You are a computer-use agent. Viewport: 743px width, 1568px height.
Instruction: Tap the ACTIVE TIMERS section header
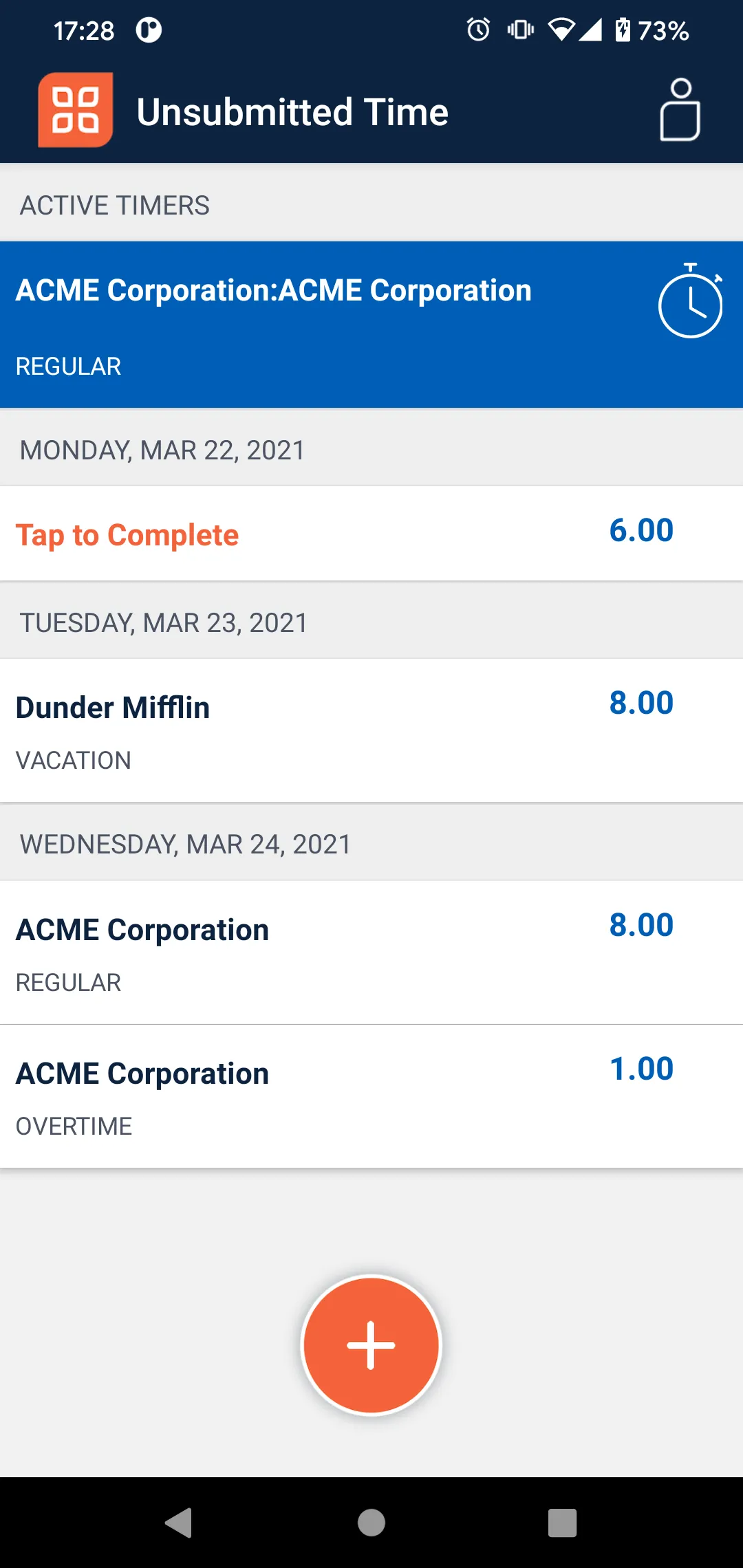(114, 205)
